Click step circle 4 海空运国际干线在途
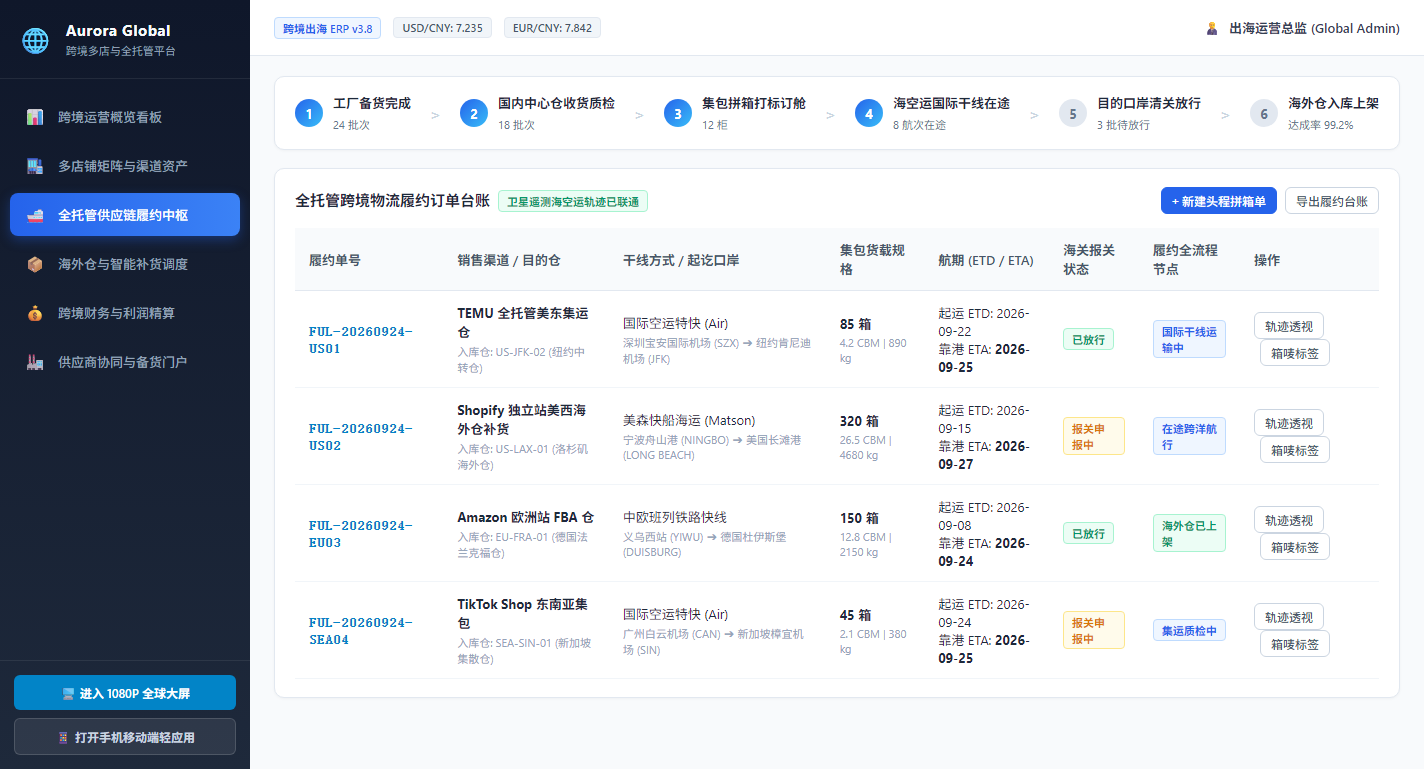 (869, 113)
